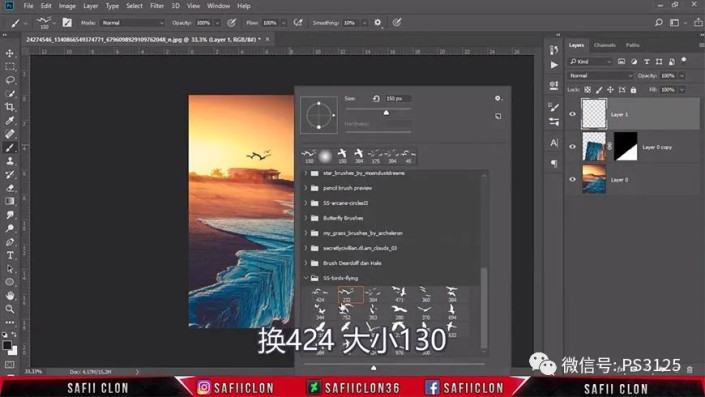
Task: Open the layer blend mode Normal dropdown
Action: [601, 76]
